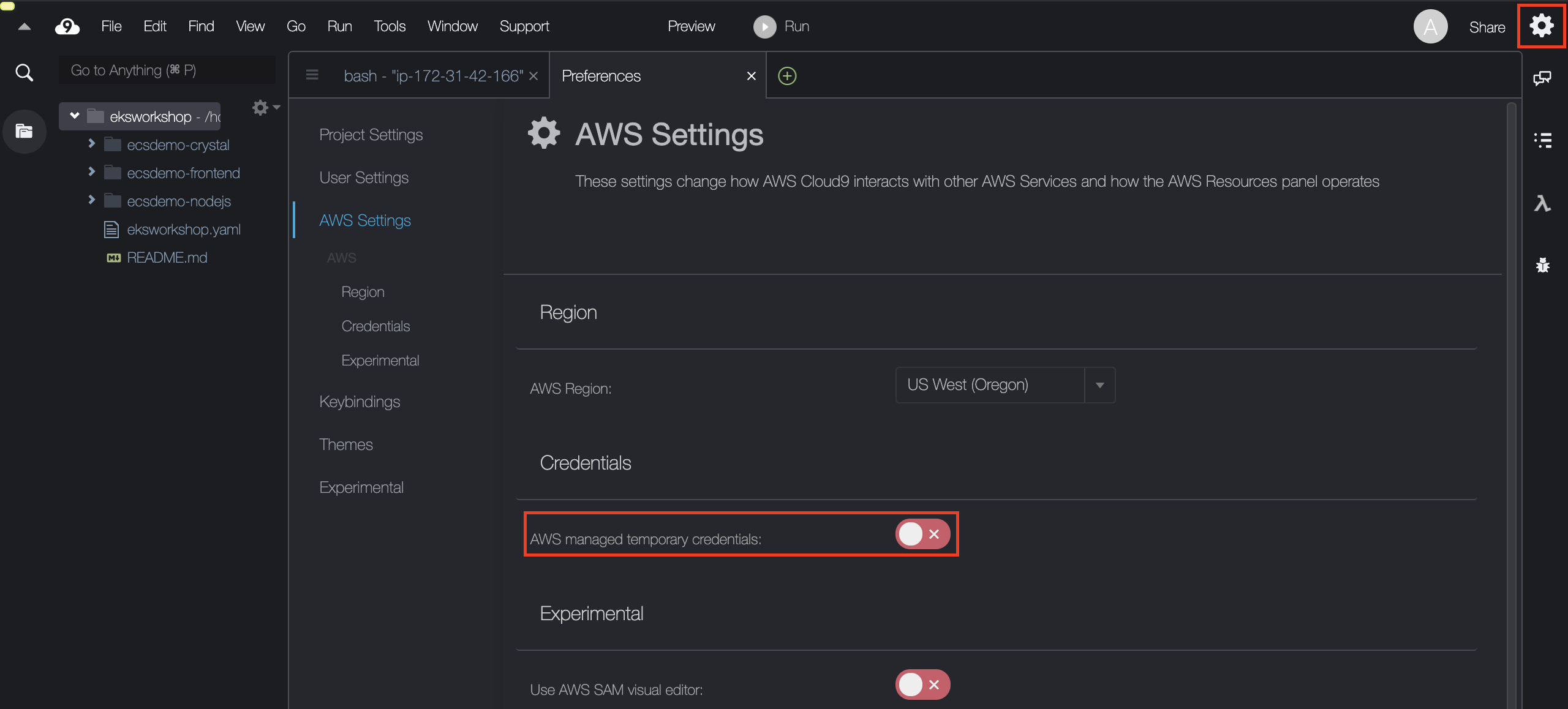This screenshot has height=709, width=1568.
Task: Click the Share button
Action: (1487, 27)
